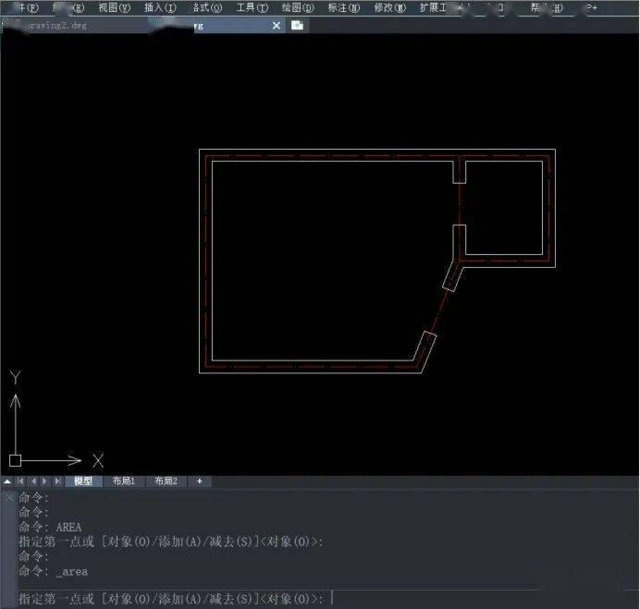Add a new layout with plus button
Viewport: 640px width, 609px height.
[x=200, y=481]
